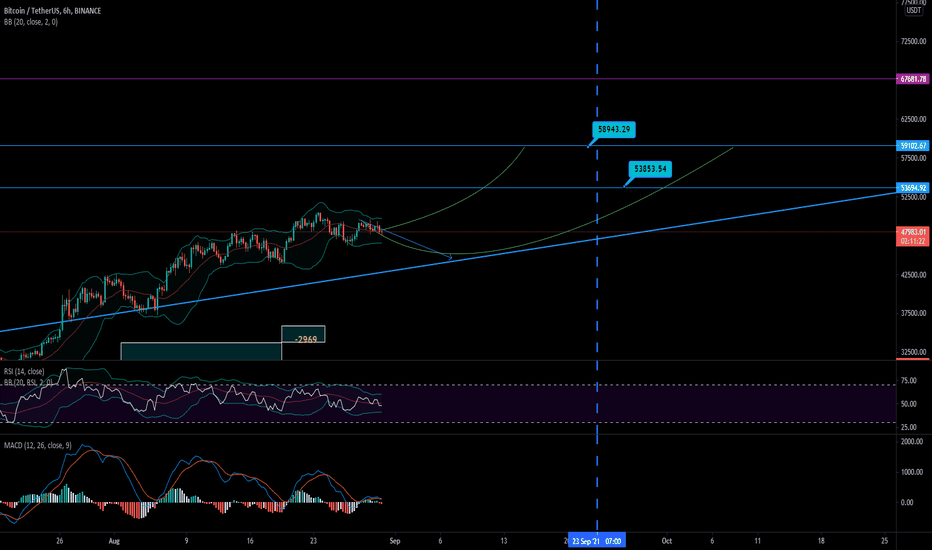
Task: Click the 1000.00 MACD axis value
Action: click(912, 472)
